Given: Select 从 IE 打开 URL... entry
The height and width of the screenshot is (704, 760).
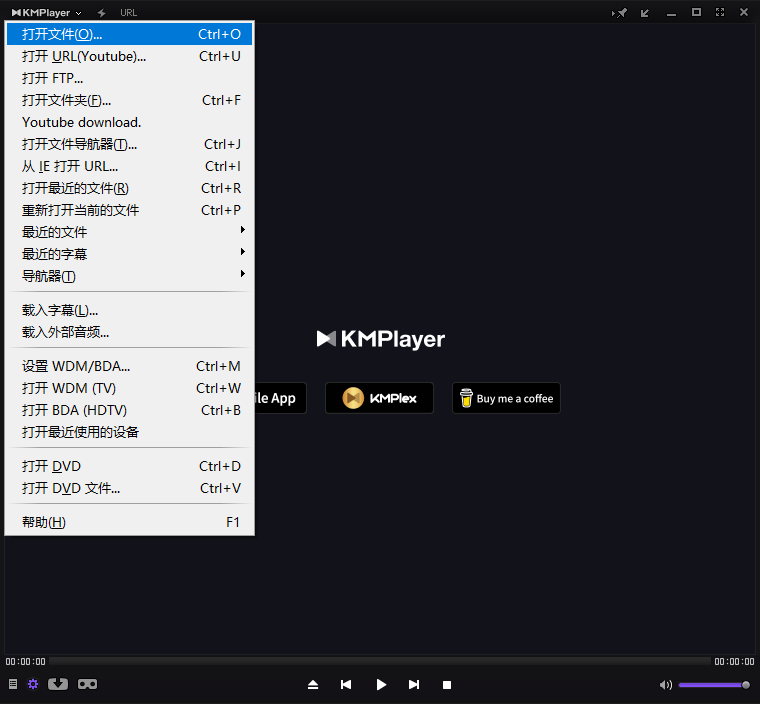Looking at the screenshot, I should click(129, 166).
